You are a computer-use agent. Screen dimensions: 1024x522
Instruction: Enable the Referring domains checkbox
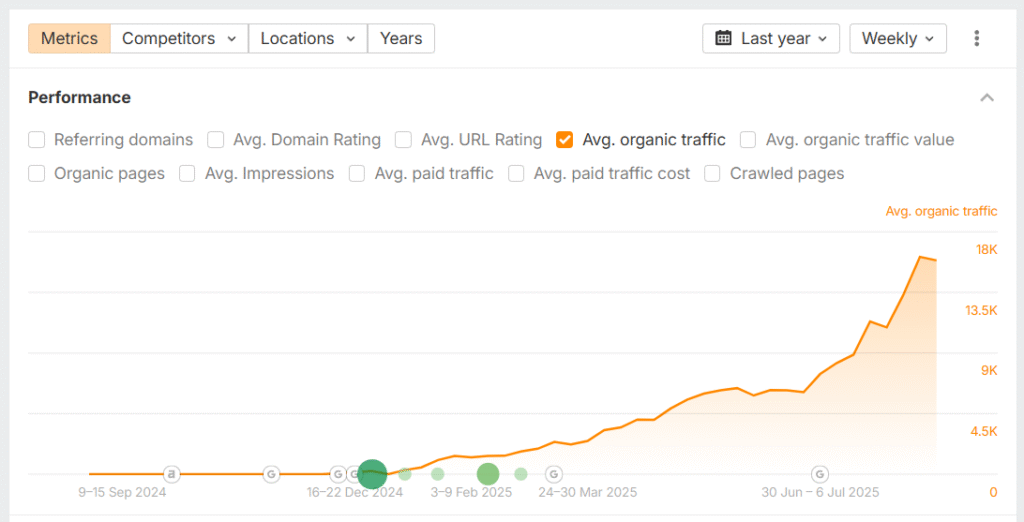pos(37,140)
